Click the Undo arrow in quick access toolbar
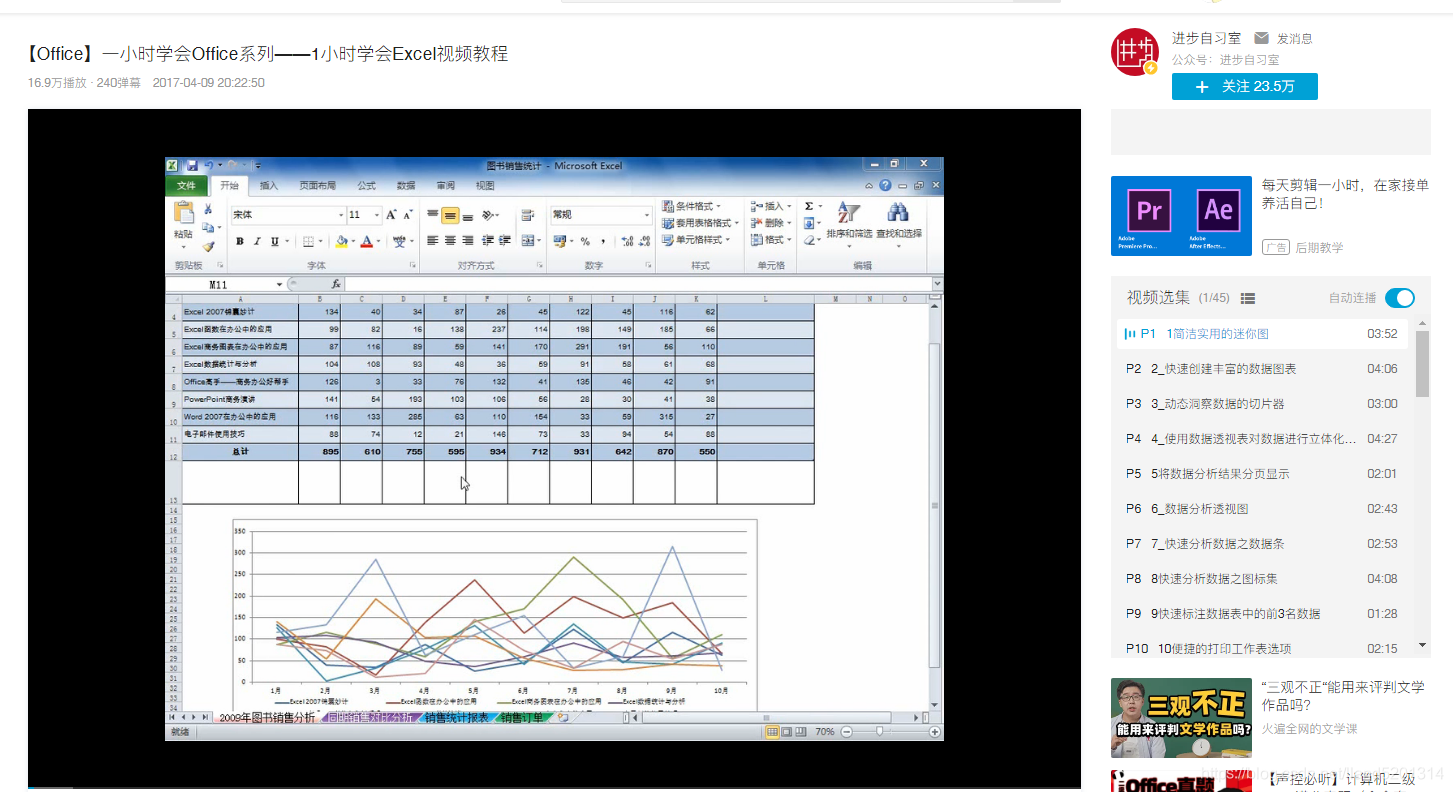The width and height of the screenshot is (1453, 792). [209, 165]
